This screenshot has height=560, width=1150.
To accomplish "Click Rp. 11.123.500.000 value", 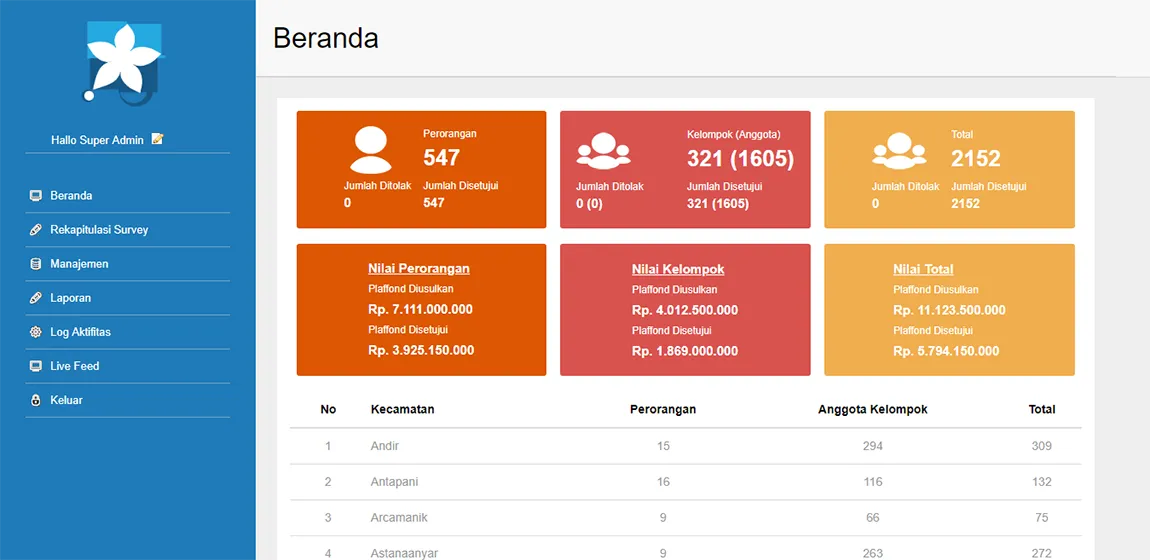I will click(x=949, y=310).
